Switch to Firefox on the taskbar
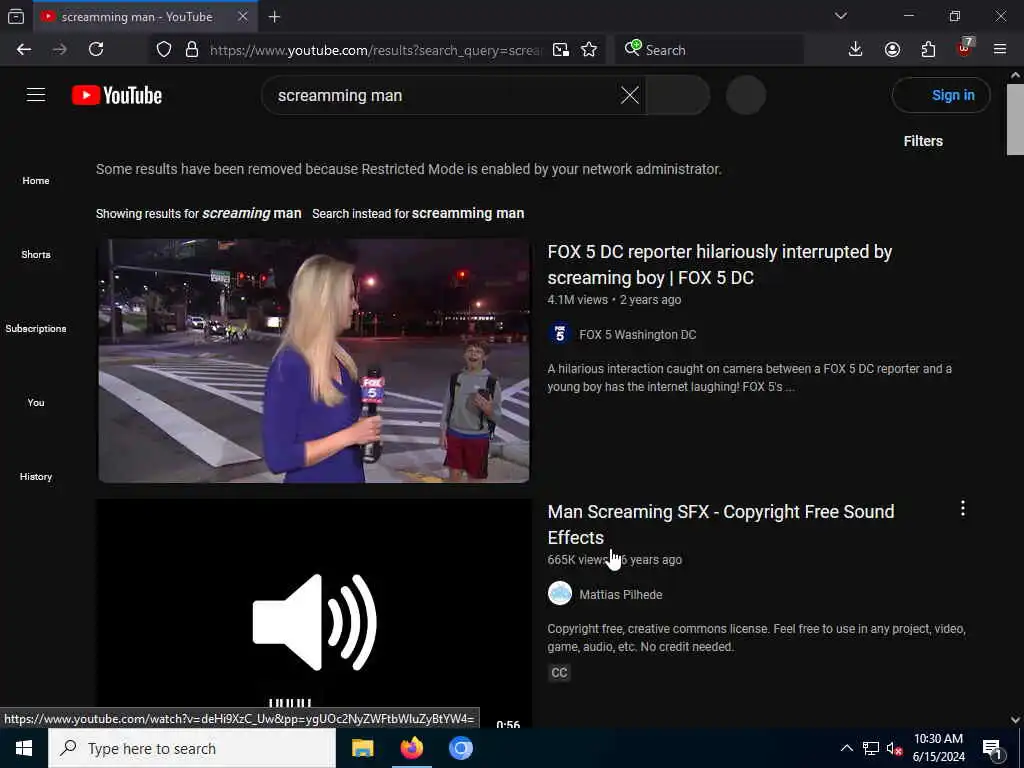This screenshot has height=768, width=1024. pyautogui.click(x=412, y=748)
